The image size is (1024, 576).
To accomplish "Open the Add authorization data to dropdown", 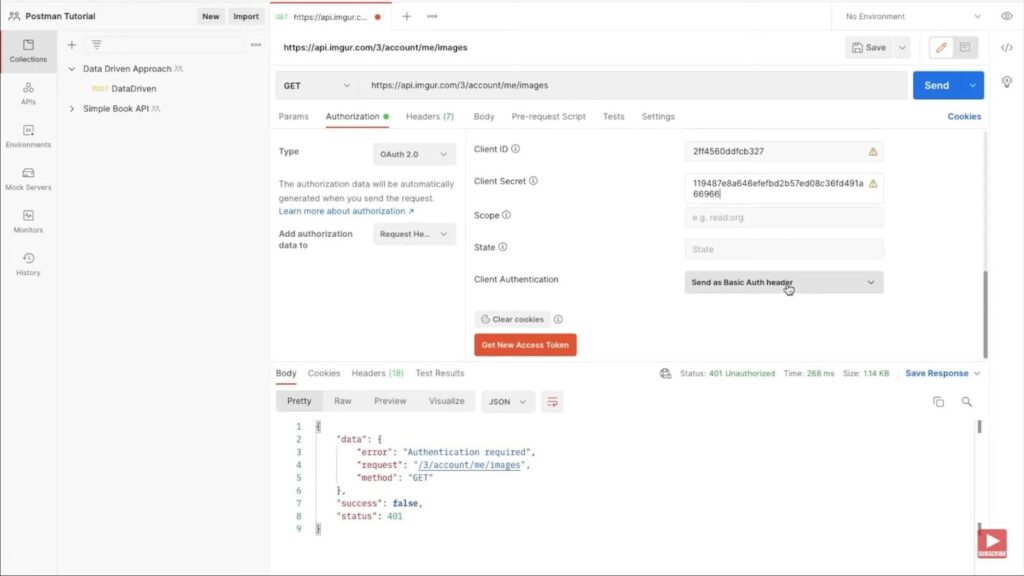I will click(414, 234).
